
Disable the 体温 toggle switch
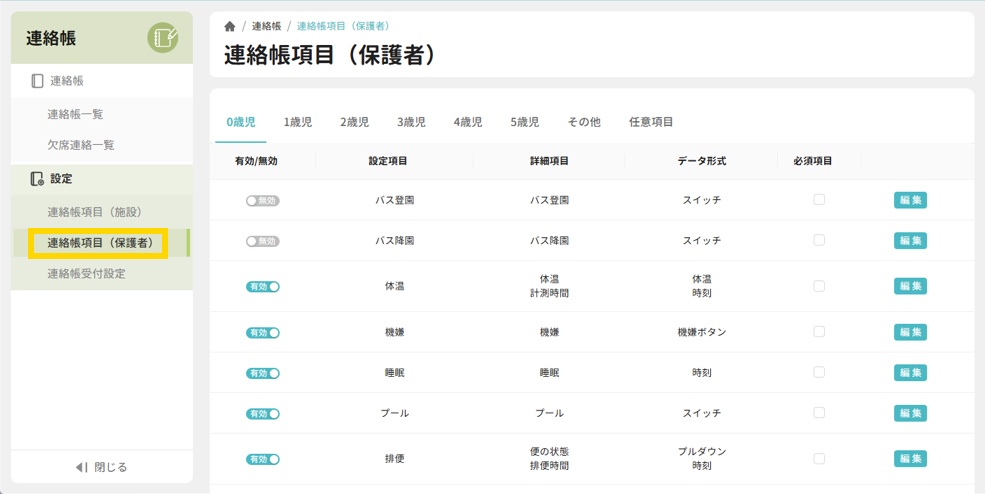click(263, 286)
